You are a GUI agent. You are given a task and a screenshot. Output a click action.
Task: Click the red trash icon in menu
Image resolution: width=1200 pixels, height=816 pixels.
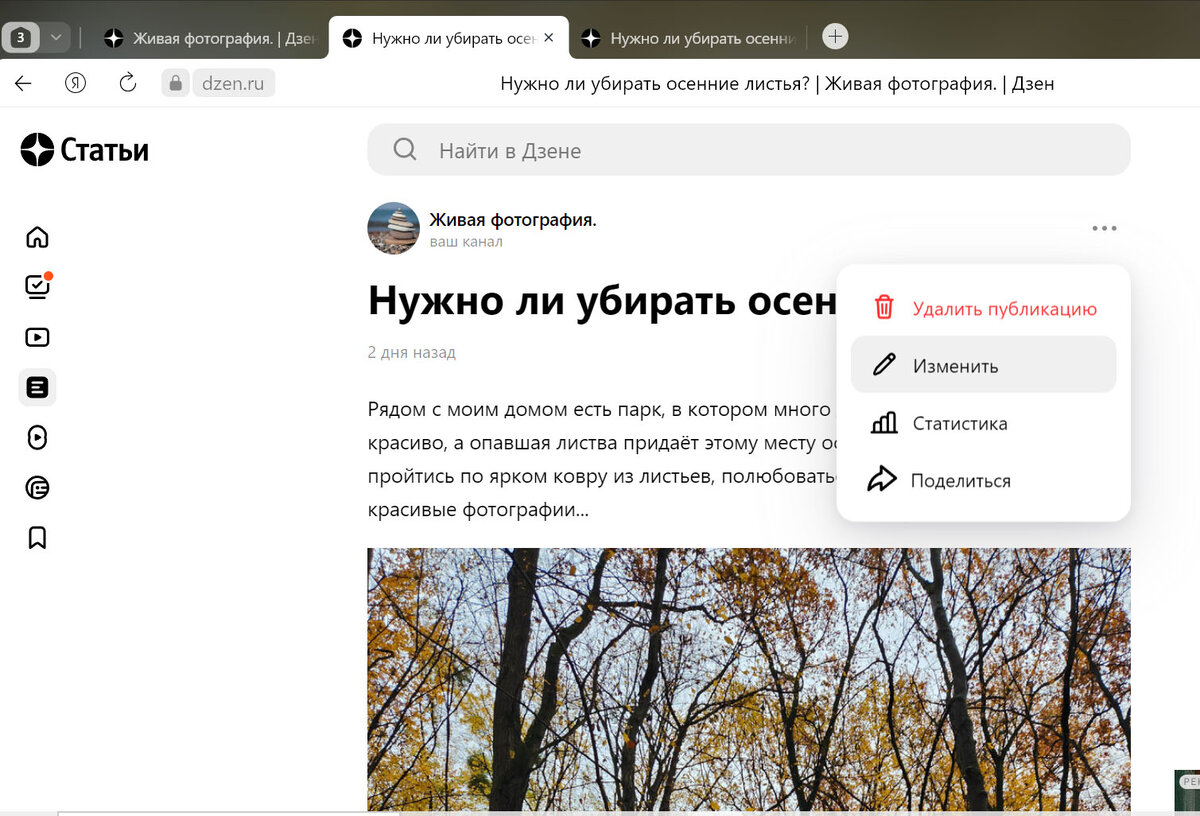coord(884,307)
